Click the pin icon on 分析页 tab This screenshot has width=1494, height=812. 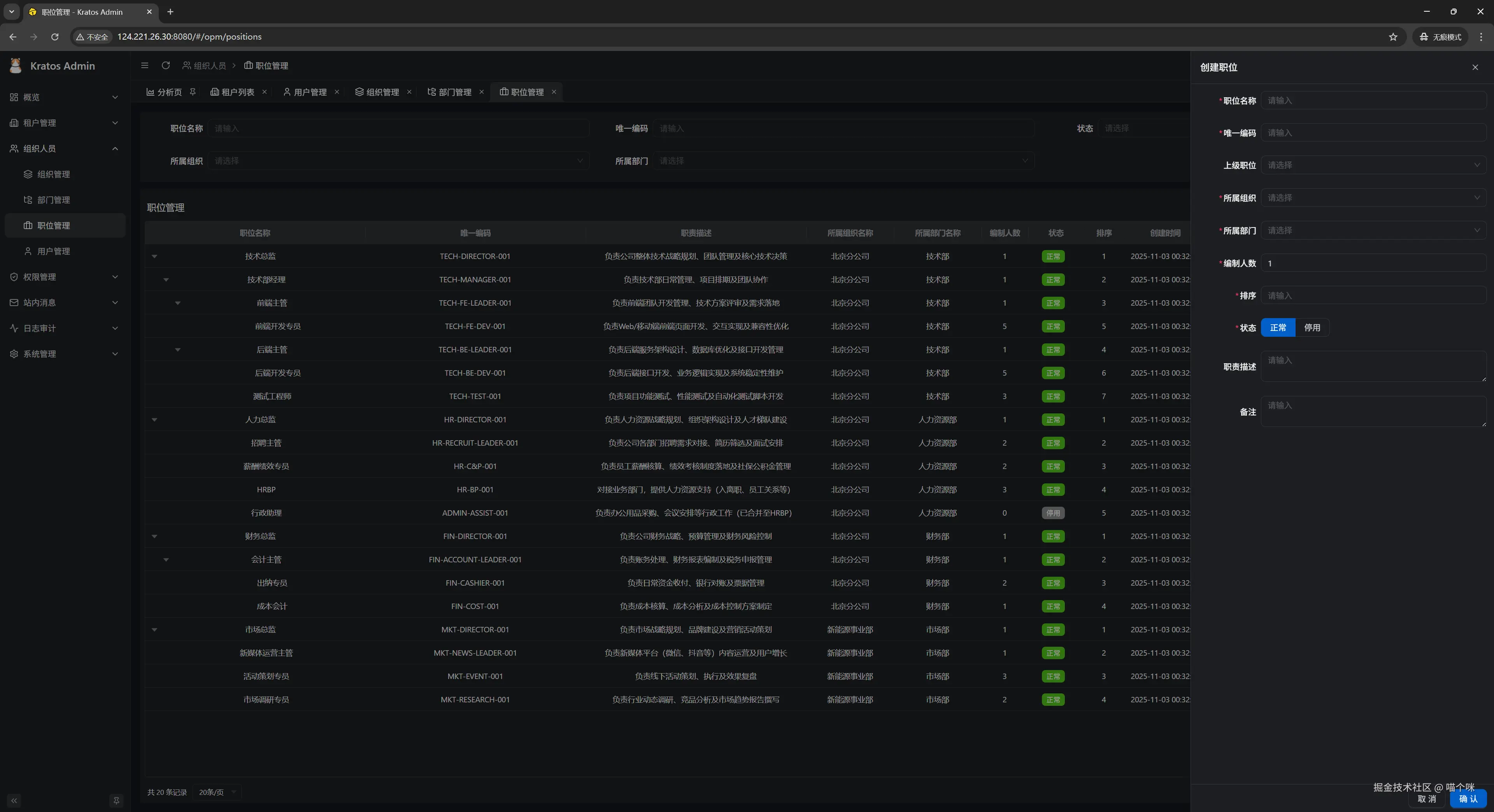point(193,91)
